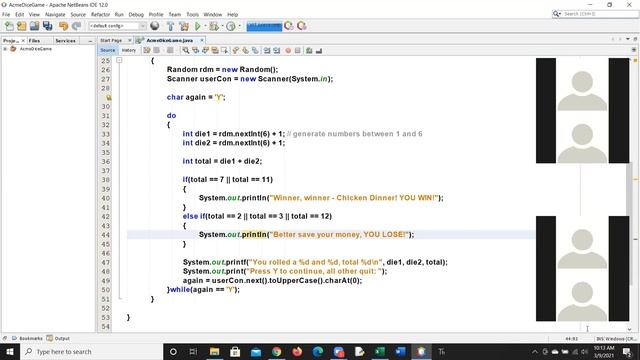Screen dimensions: 640x360
Task: Open the Bookmarks window button at bottom
Action: pyautogui.click(x=27, y=338)
